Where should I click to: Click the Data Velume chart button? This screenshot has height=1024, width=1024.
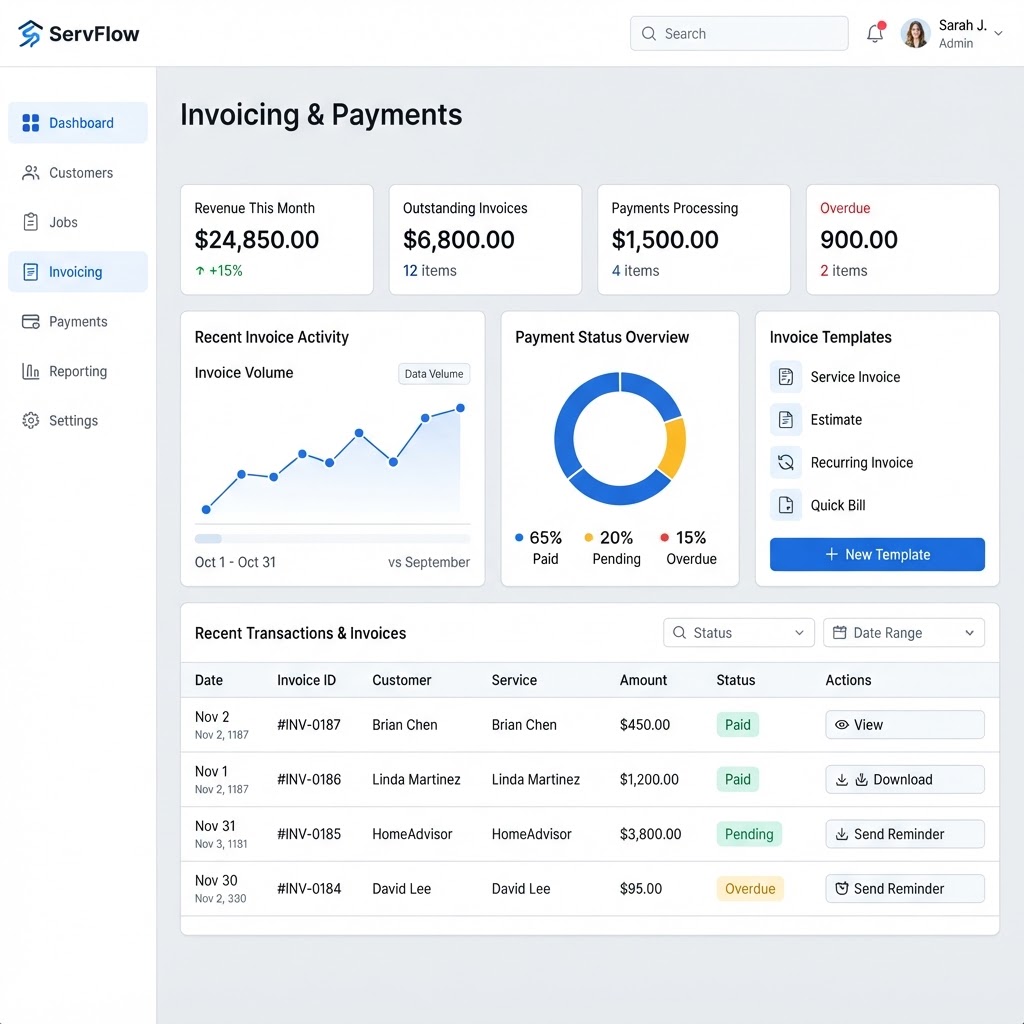(x=434, y=374)
